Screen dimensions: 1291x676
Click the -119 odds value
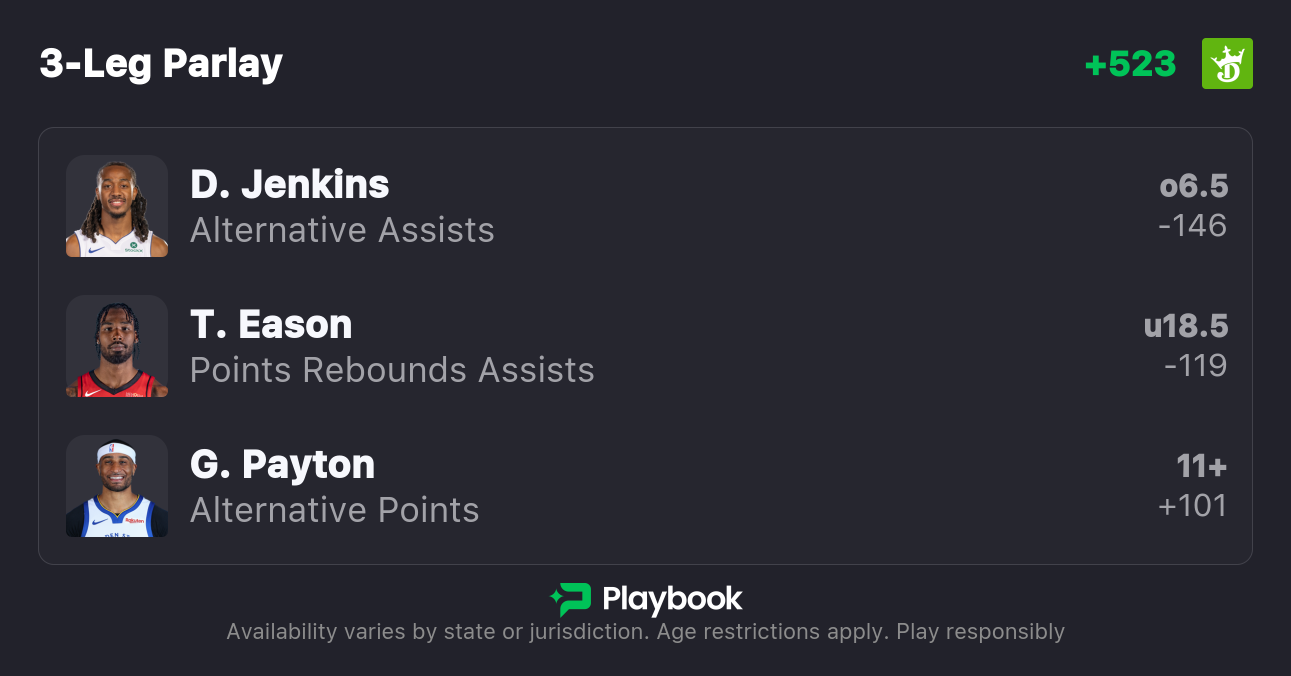coord(1195,366)
